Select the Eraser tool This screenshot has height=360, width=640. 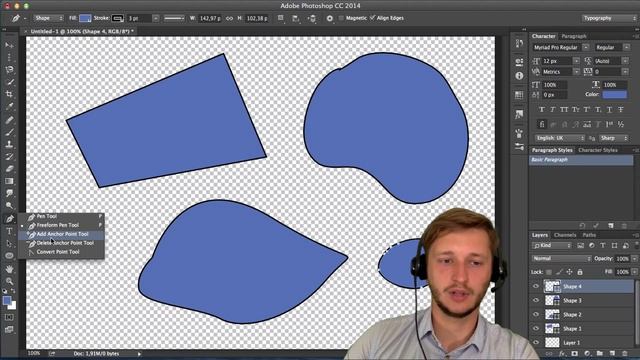9,169
